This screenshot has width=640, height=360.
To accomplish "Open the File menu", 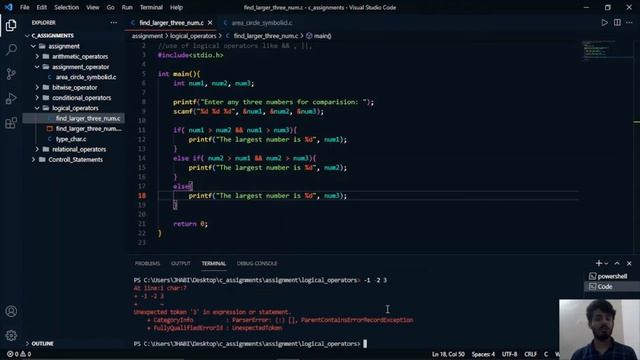I will [x=24, y=7].
